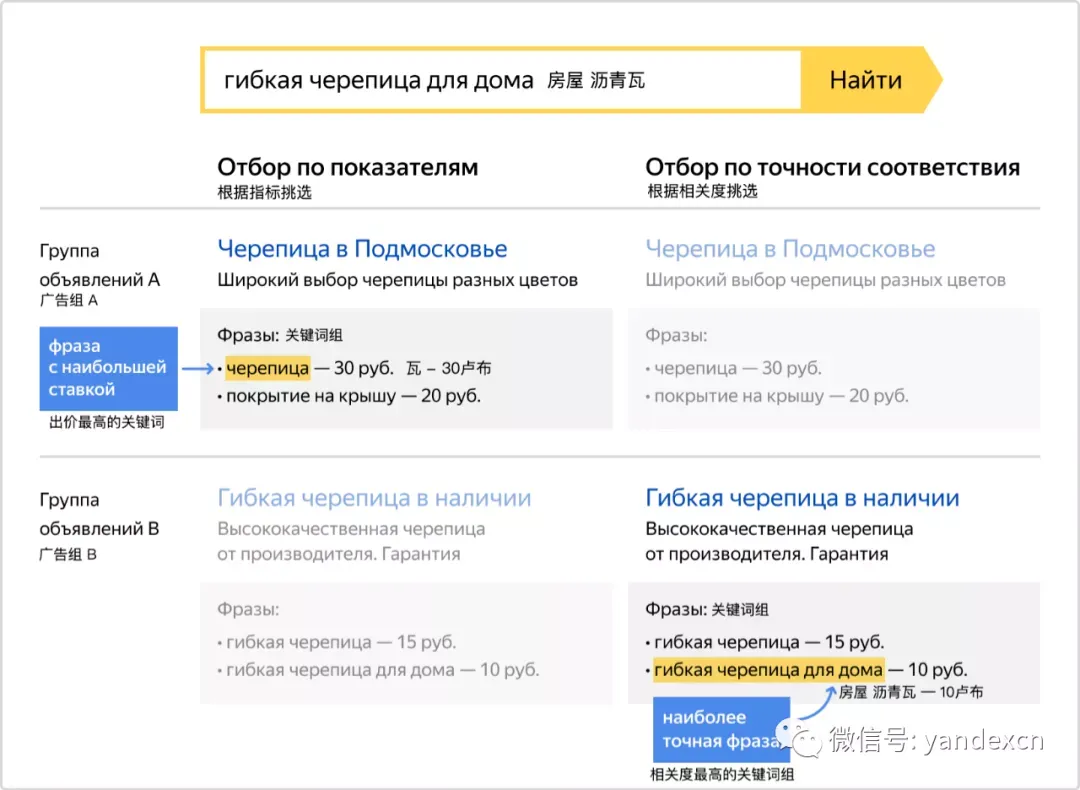Open the bright Гибкая черепица в наличии link
Screen dimensions: 1080x790
[802, 497]
